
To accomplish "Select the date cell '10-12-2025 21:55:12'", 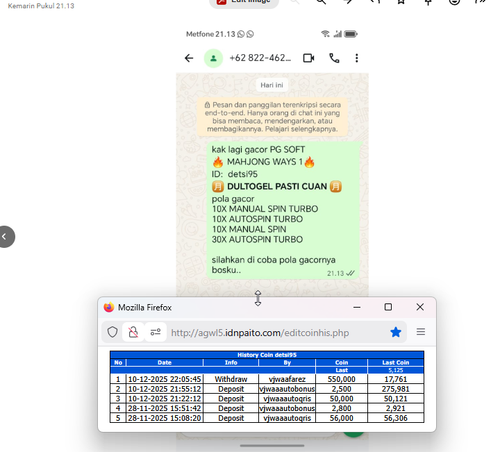I will (165, 389).
